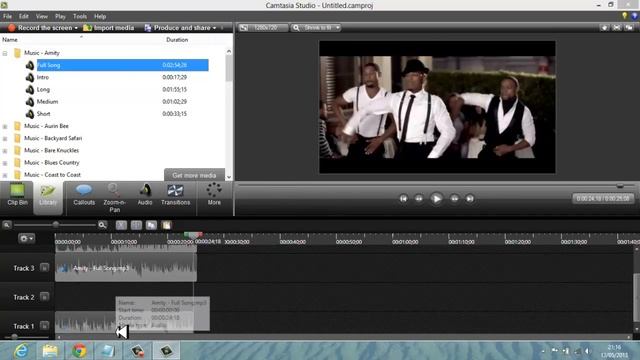The image size is (640, 360).
Task: Select Amity - Full Song.mp3 clip on Track 3
Action: (126, 268)
